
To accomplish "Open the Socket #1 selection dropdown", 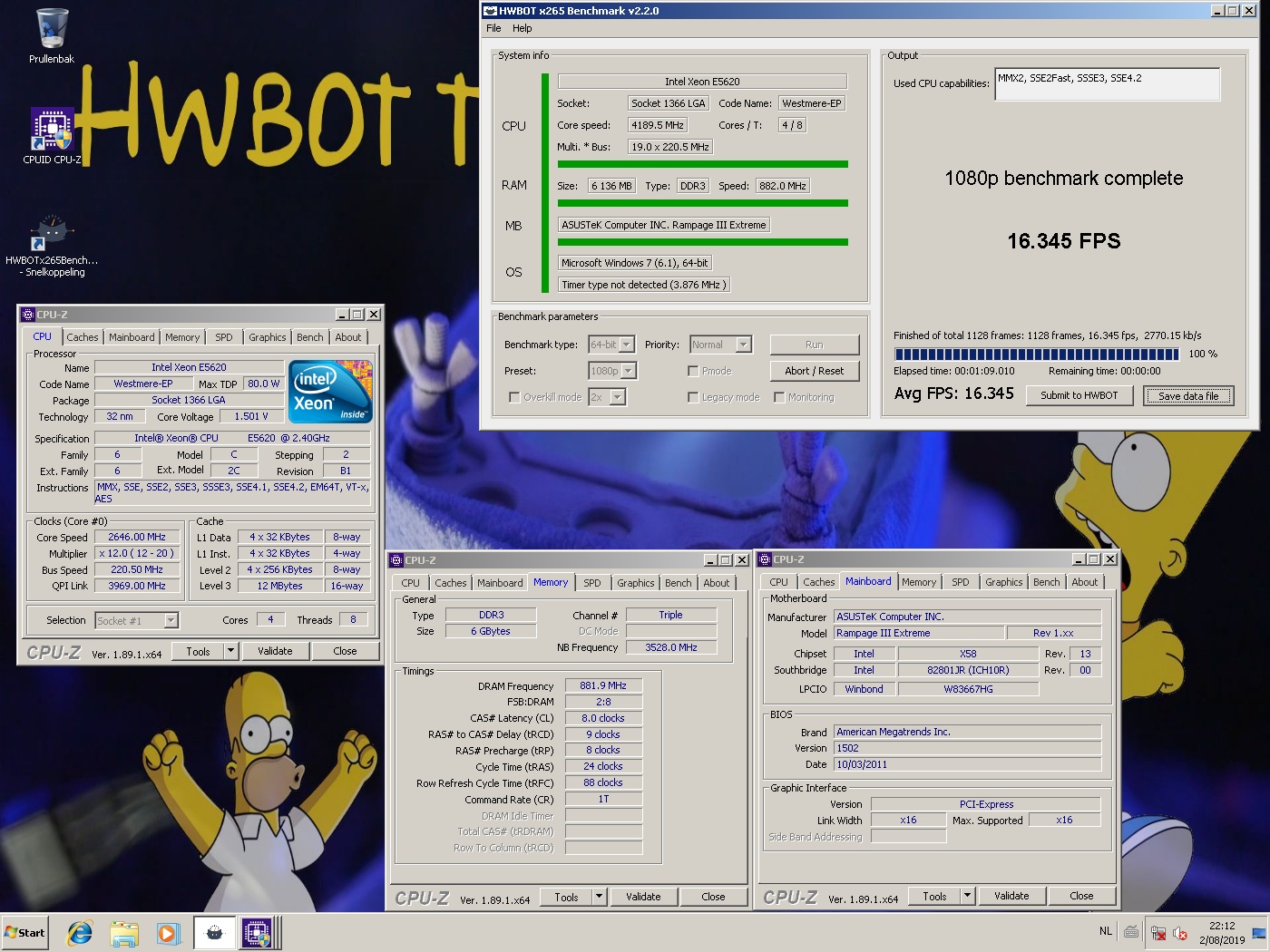I will click(171, 621).
